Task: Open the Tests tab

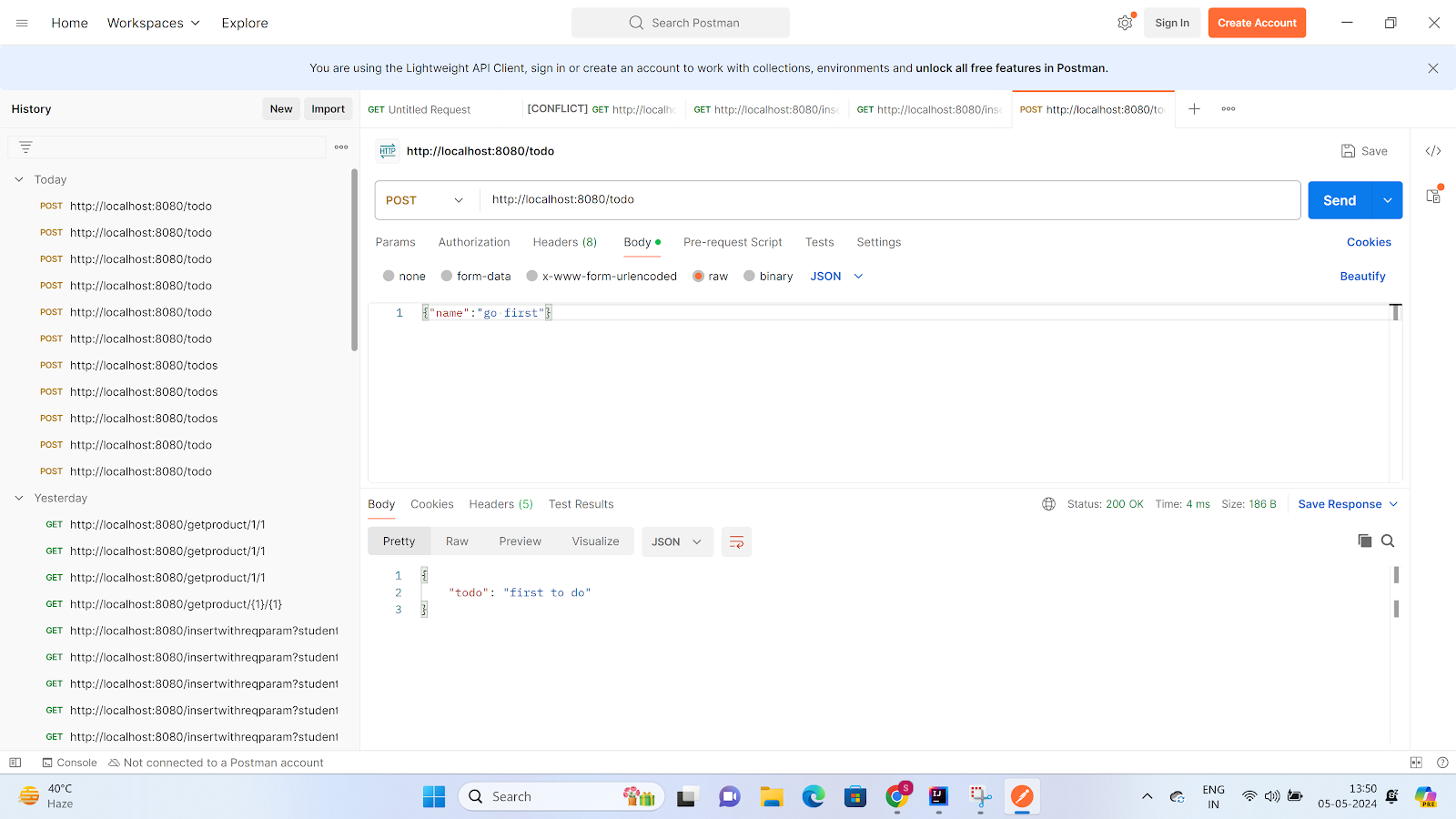Action: pyautogui.click(x=819, y=242)
